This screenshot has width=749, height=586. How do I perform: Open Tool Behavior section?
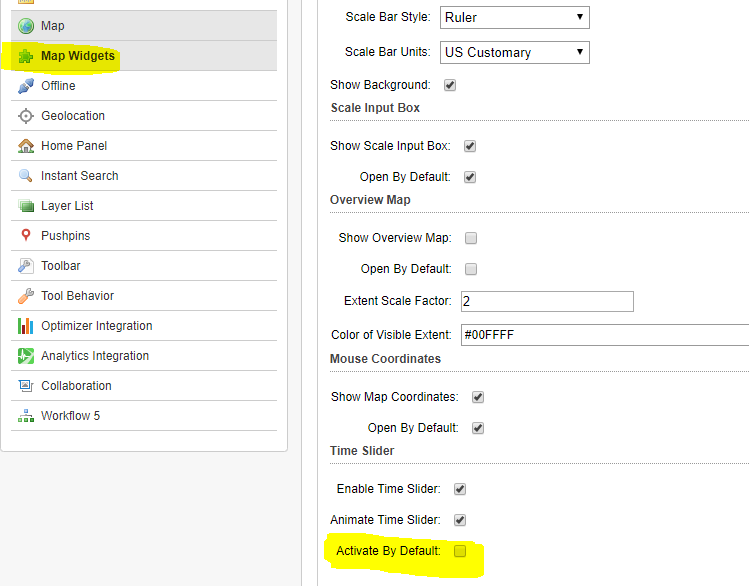pos(144,296)
